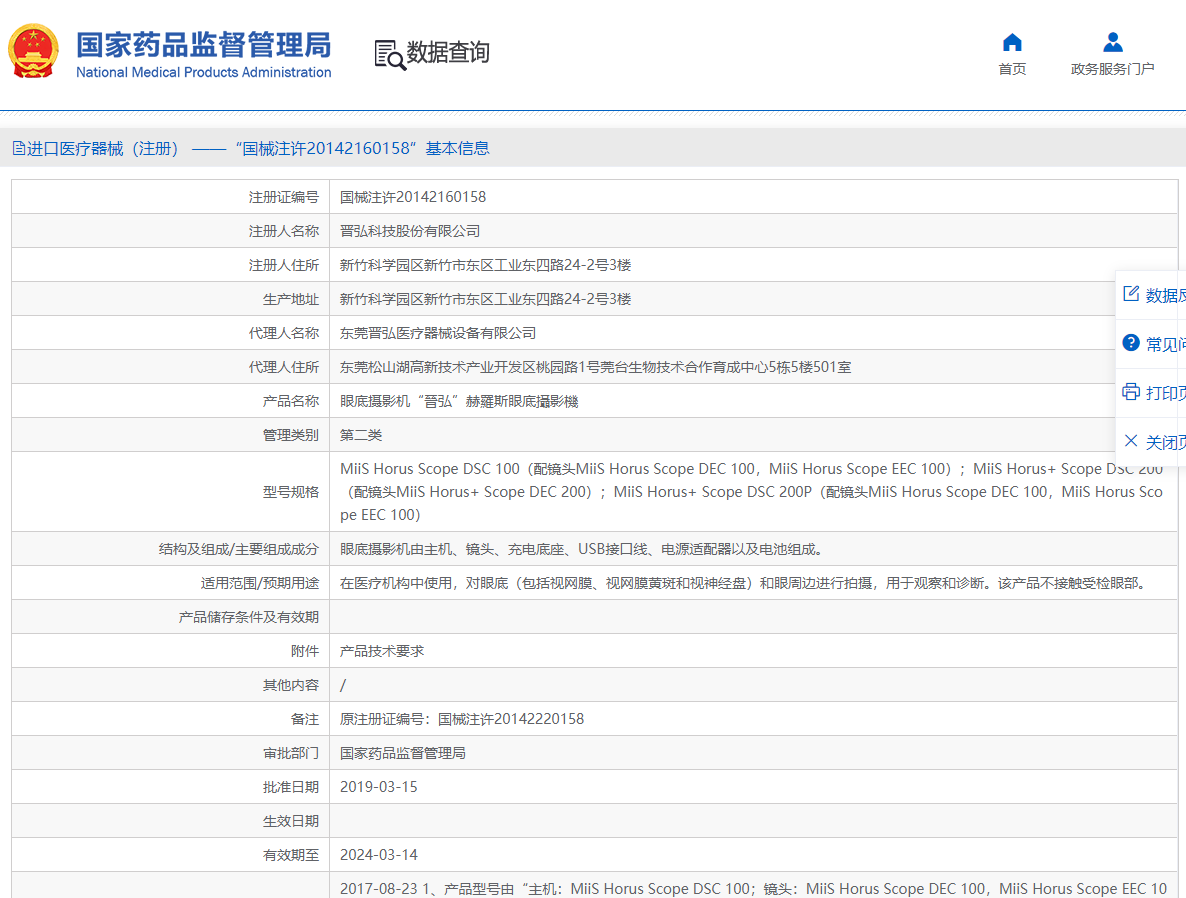Screen dimensions: 1186x898
Task: Click the 产品储存条件及有效期 label cell
Action: (171, 617)
